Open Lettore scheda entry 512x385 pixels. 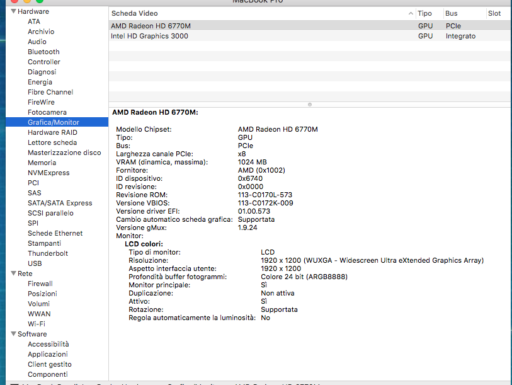point(52,142)
